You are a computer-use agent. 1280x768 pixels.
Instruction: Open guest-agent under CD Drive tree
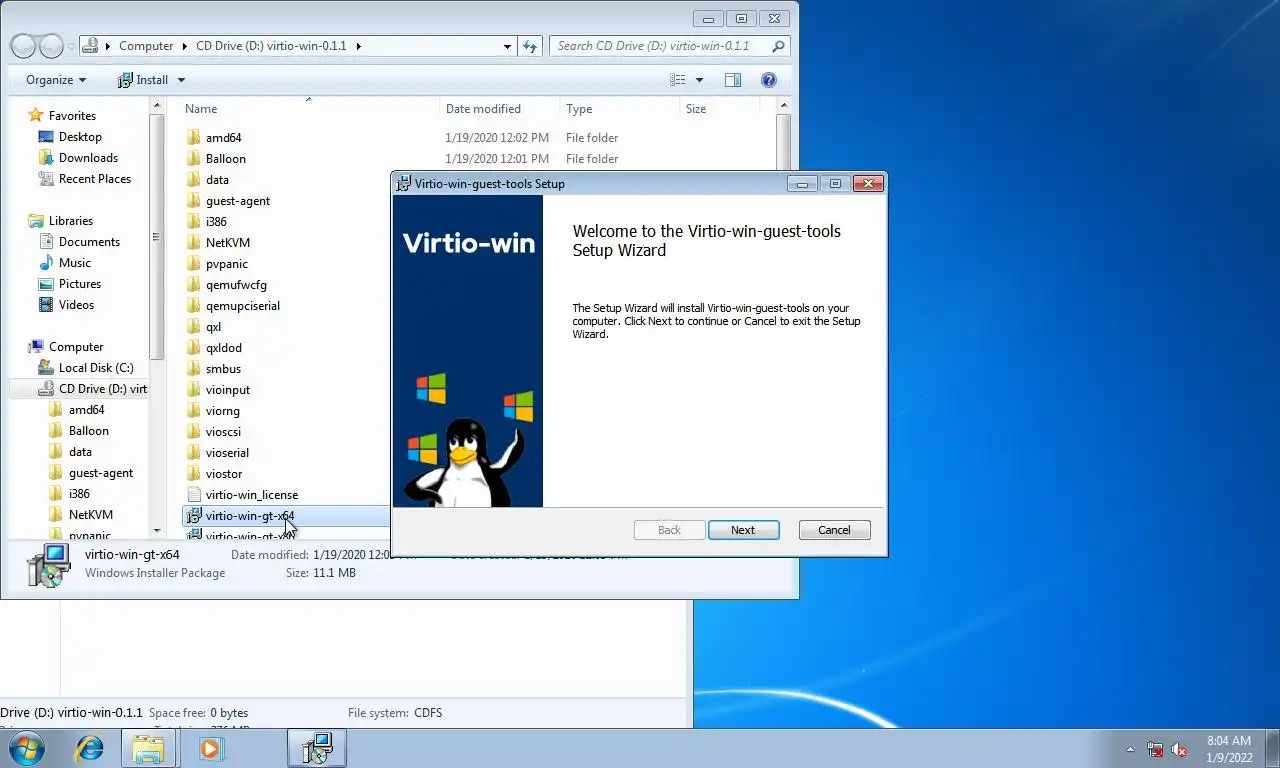coord(100,473)
